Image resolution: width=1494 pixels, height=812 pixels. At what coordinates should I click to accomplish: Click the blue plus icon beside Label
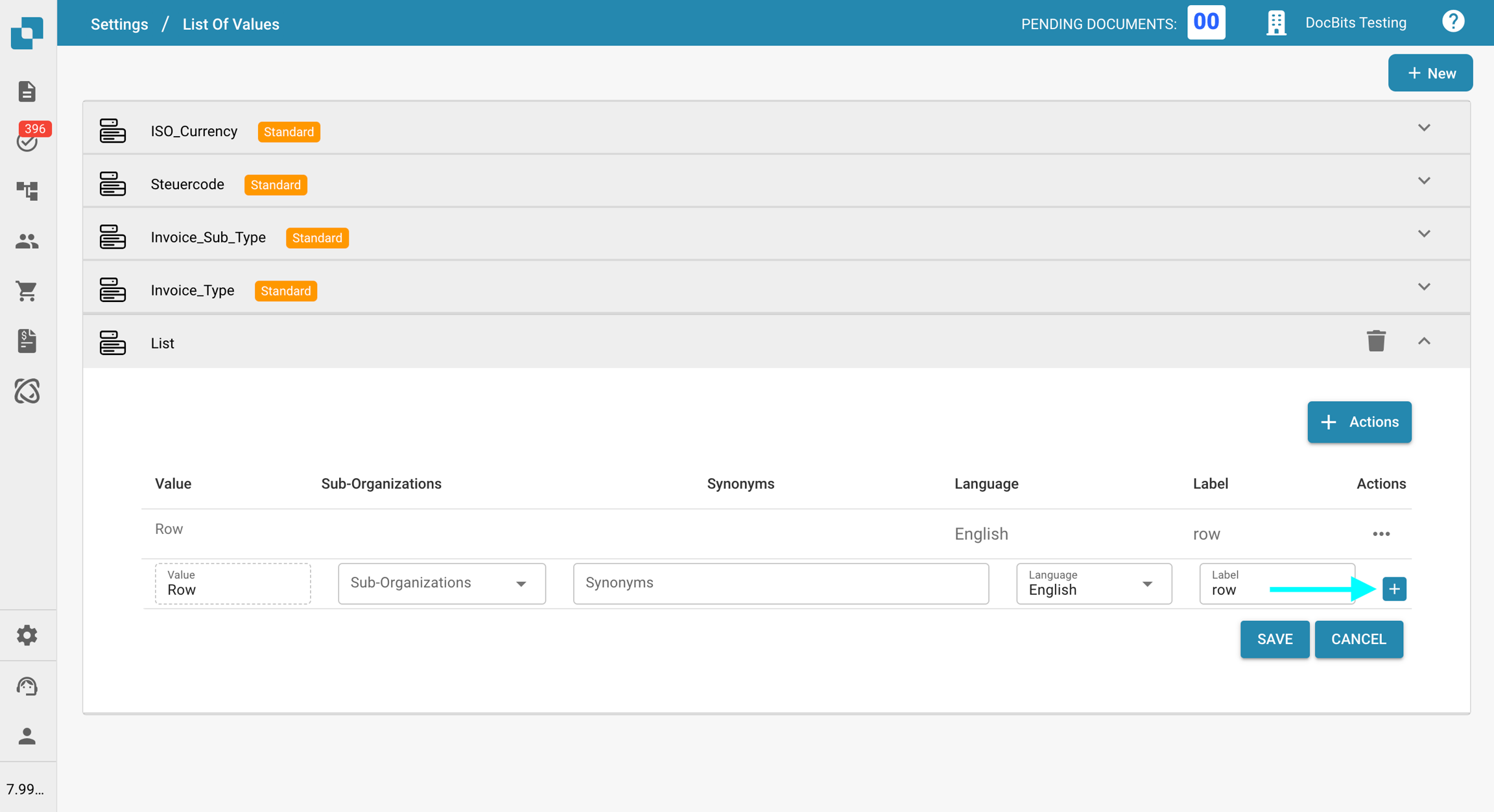1394,588
